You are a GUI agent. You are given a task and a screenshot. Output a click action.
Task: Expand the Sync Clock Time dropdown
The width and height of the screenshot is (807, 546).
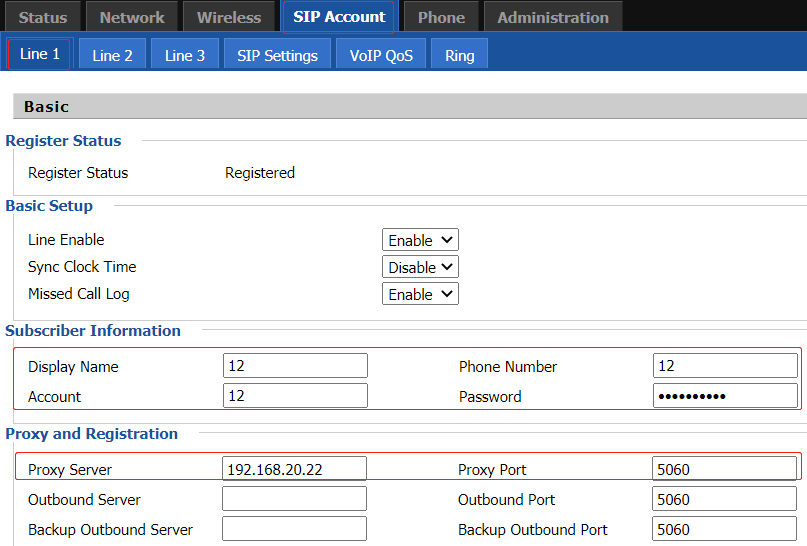pos(420,267)
